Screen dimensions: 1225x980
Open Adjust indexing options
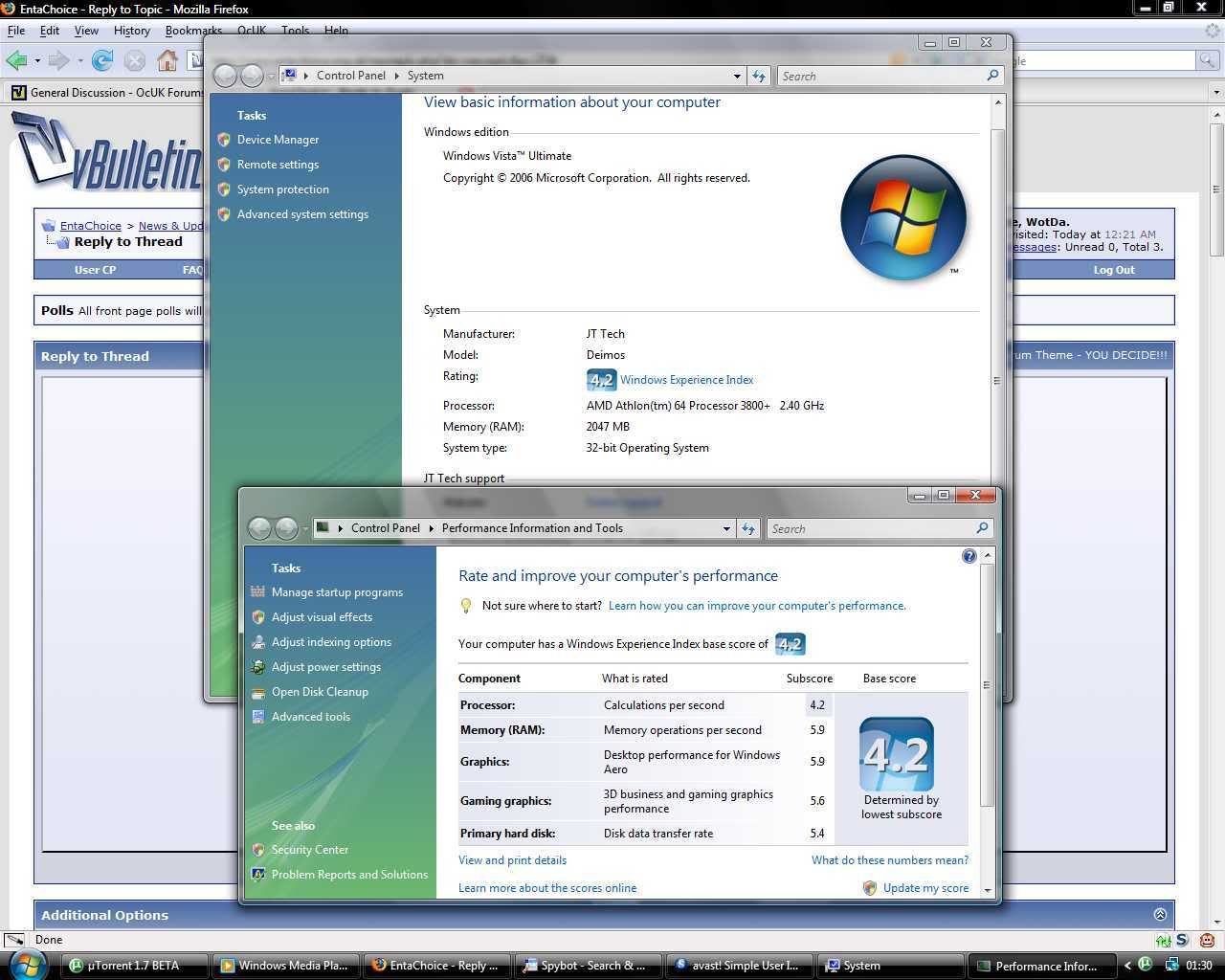(x=331, y=642)
